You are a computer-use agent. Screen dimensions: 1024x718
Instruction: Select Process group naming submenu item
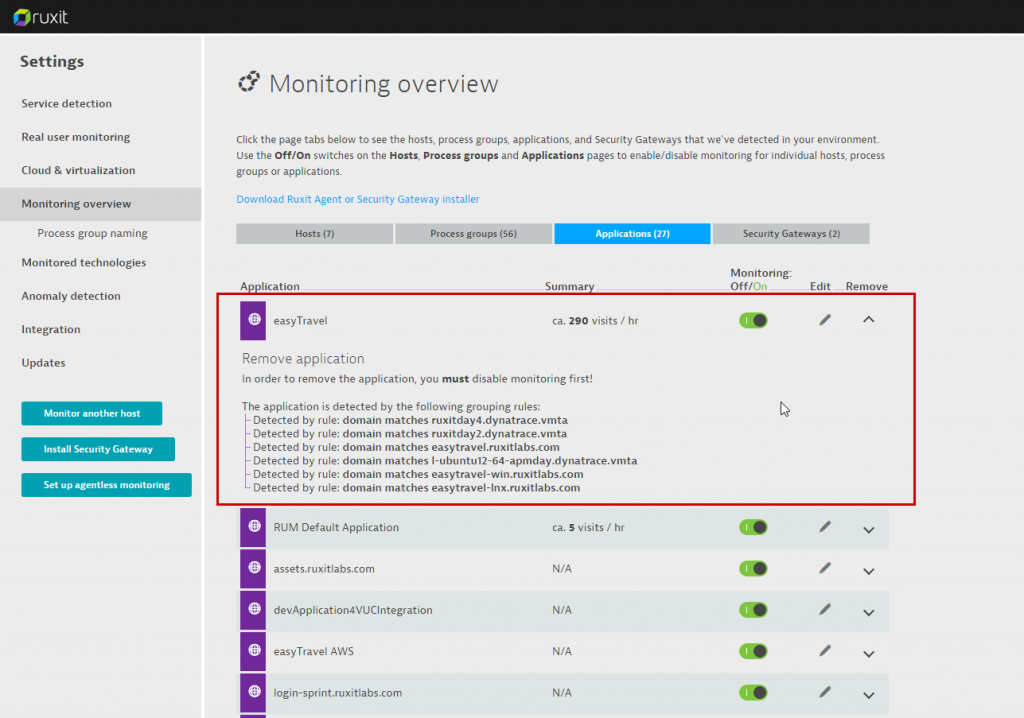tap(92, 233)
